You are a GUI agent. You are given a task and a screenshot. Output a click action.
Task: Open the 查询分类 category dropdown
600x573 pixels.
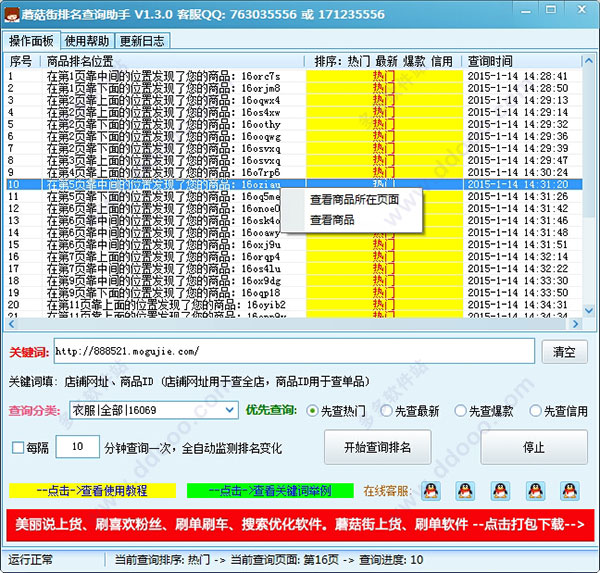coord(229,410)
